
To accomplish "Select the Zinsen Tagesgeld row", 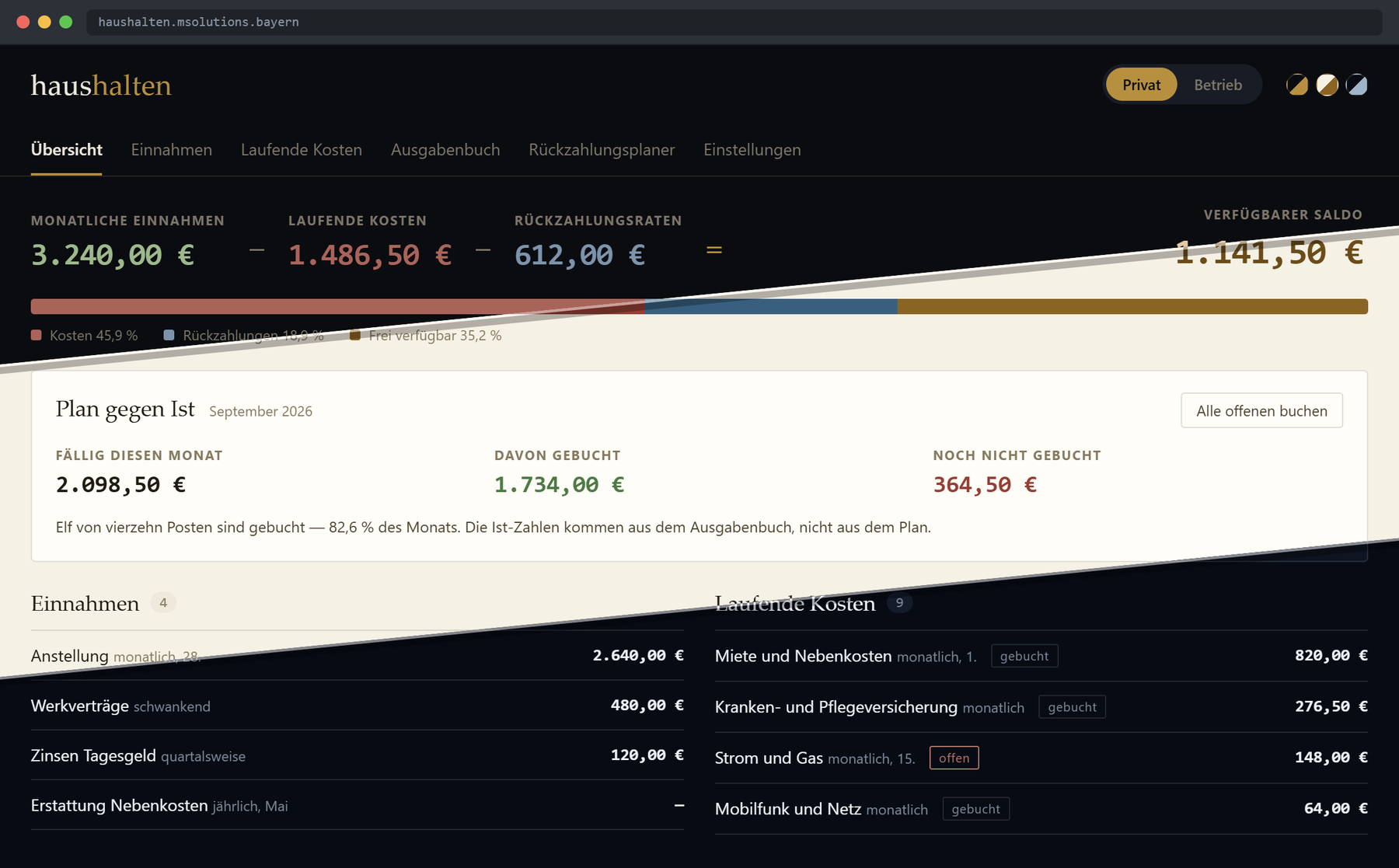I will 358,755.
